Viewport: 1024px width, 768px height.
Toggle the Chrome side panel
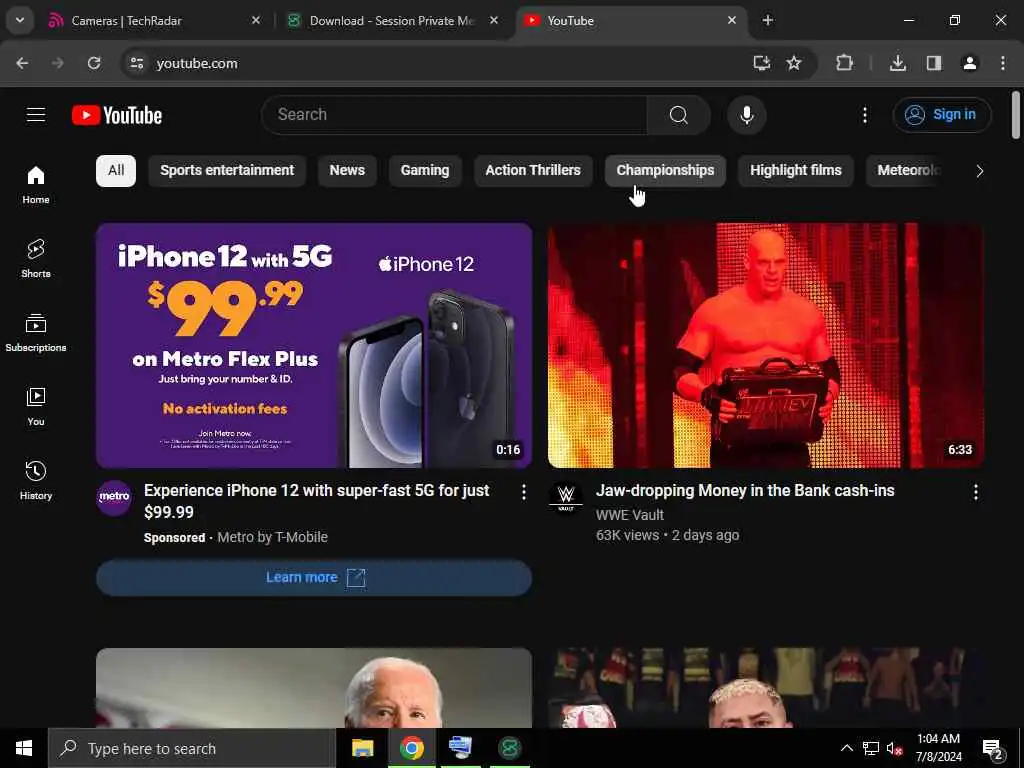pos(934,63)
